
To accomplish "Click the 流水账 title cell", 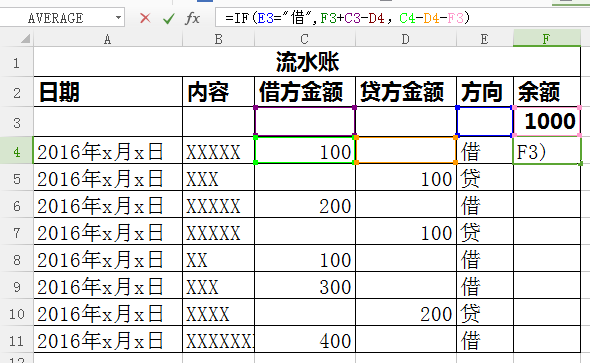I will (307, 62).
